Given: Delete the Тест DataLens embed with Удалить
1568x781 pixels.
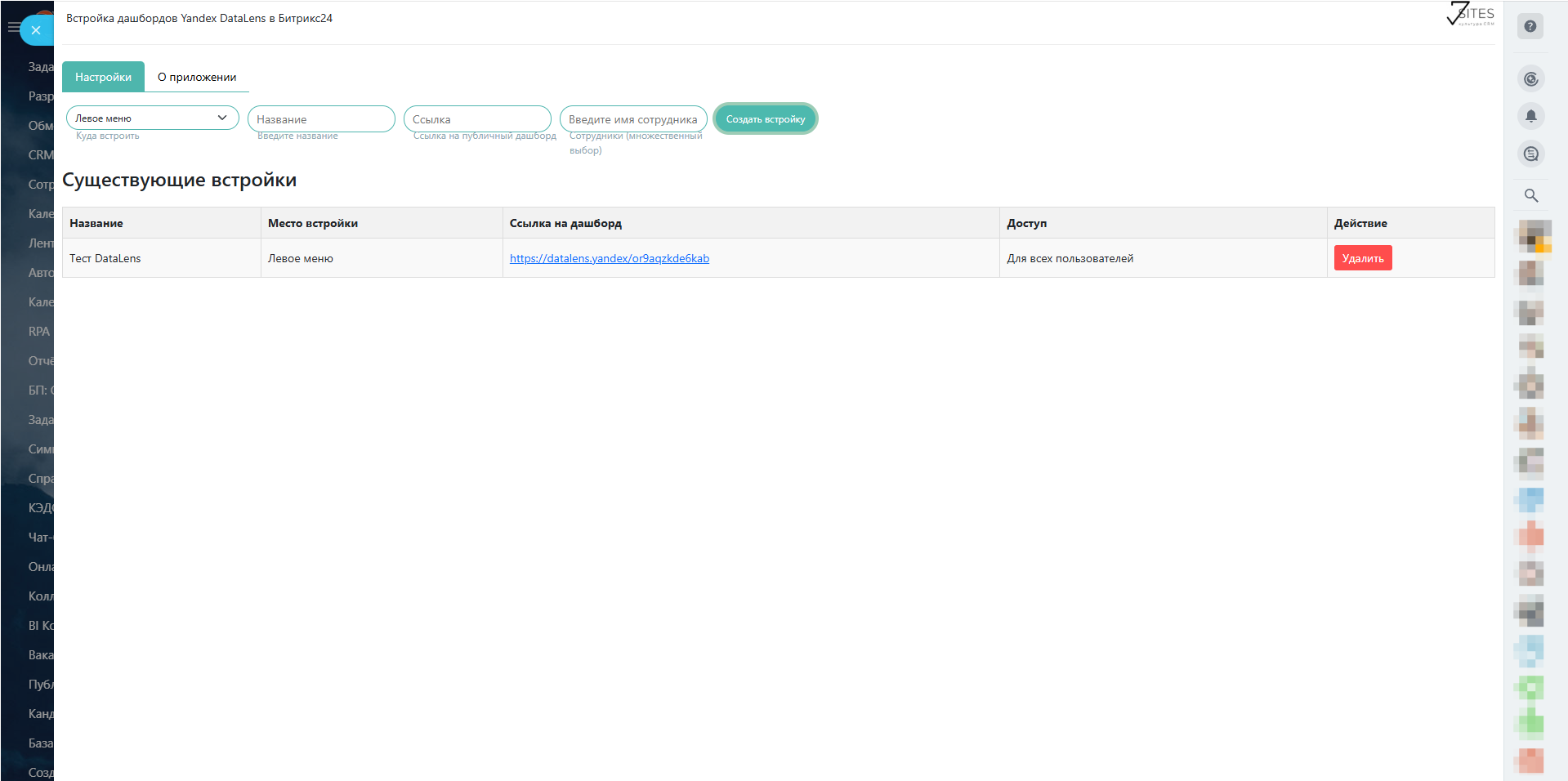Looking at the screenshot, I should [1363, 258].
